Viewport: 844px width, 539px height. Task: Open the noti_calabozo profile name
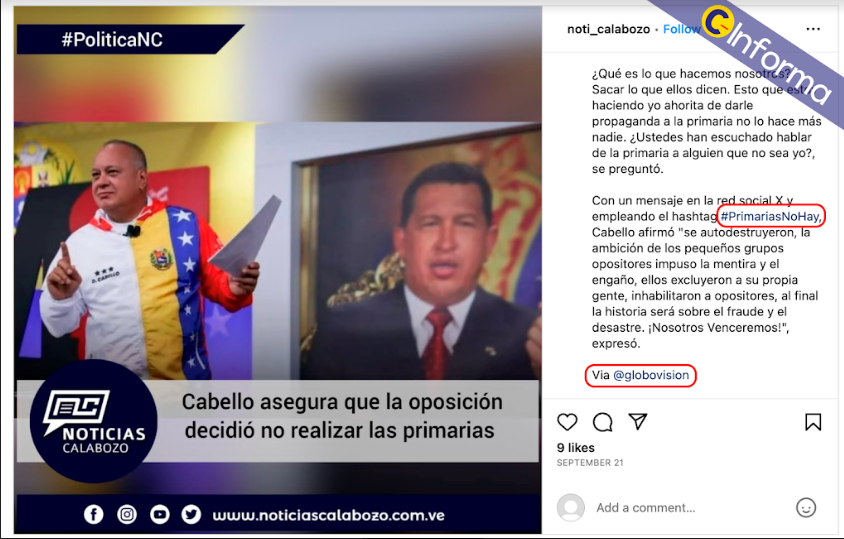coord(608,29)
